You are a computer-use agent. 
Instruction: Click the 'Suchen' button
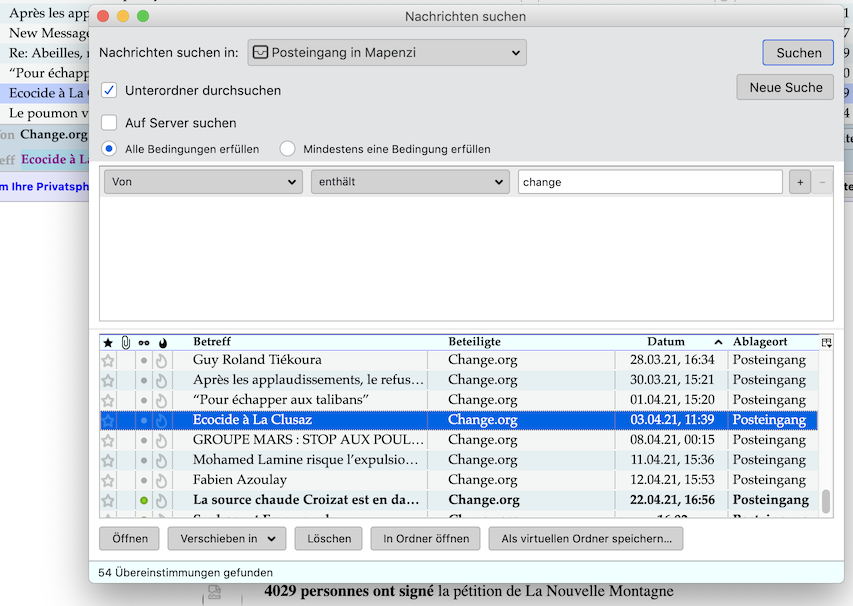point(798,53)
